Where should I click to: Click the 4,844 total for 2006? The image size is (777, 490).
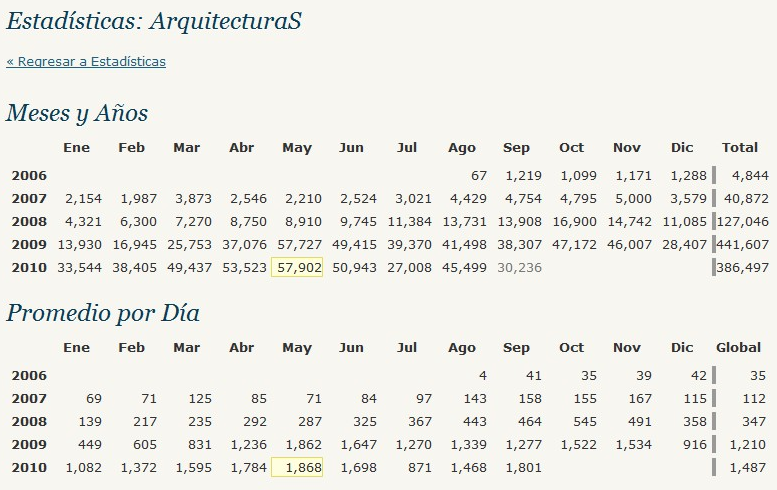pos(749,175)
